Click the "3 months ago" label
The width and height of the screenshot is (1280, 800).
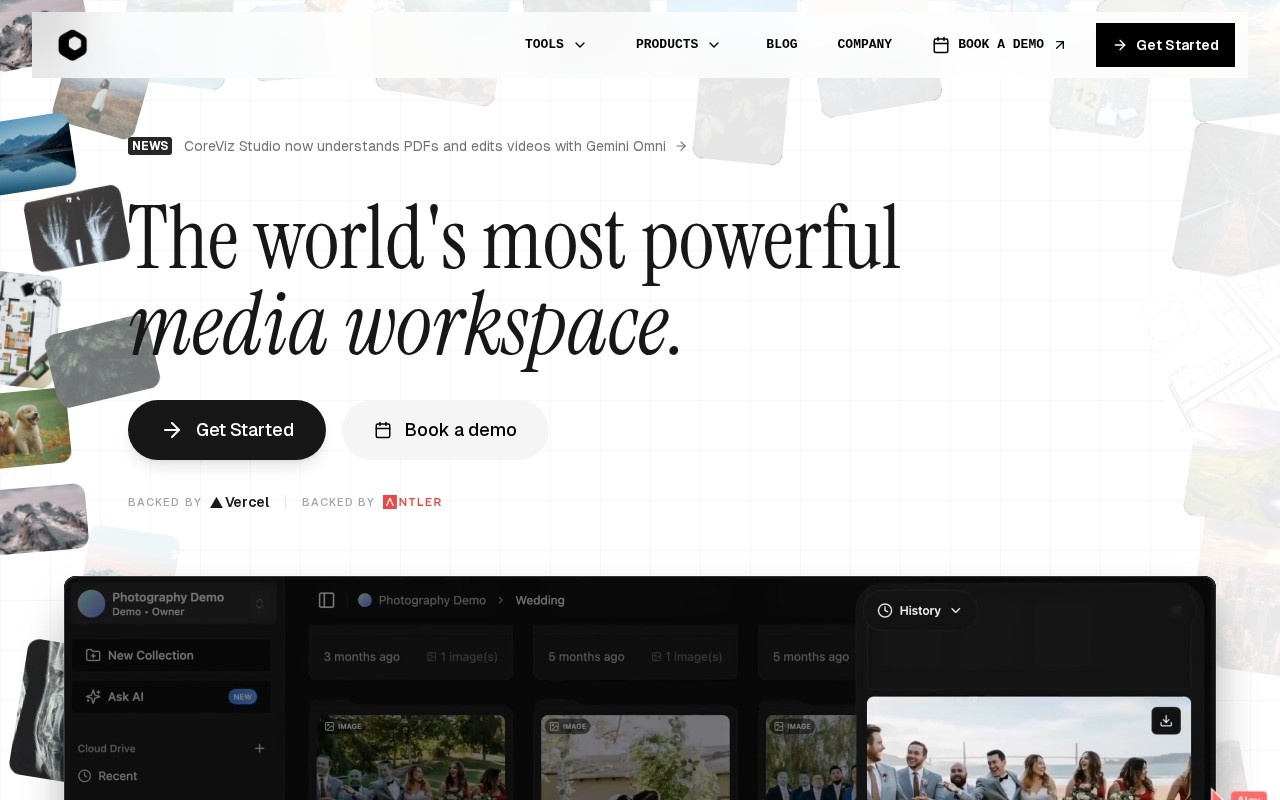click(x=362, y=657)
